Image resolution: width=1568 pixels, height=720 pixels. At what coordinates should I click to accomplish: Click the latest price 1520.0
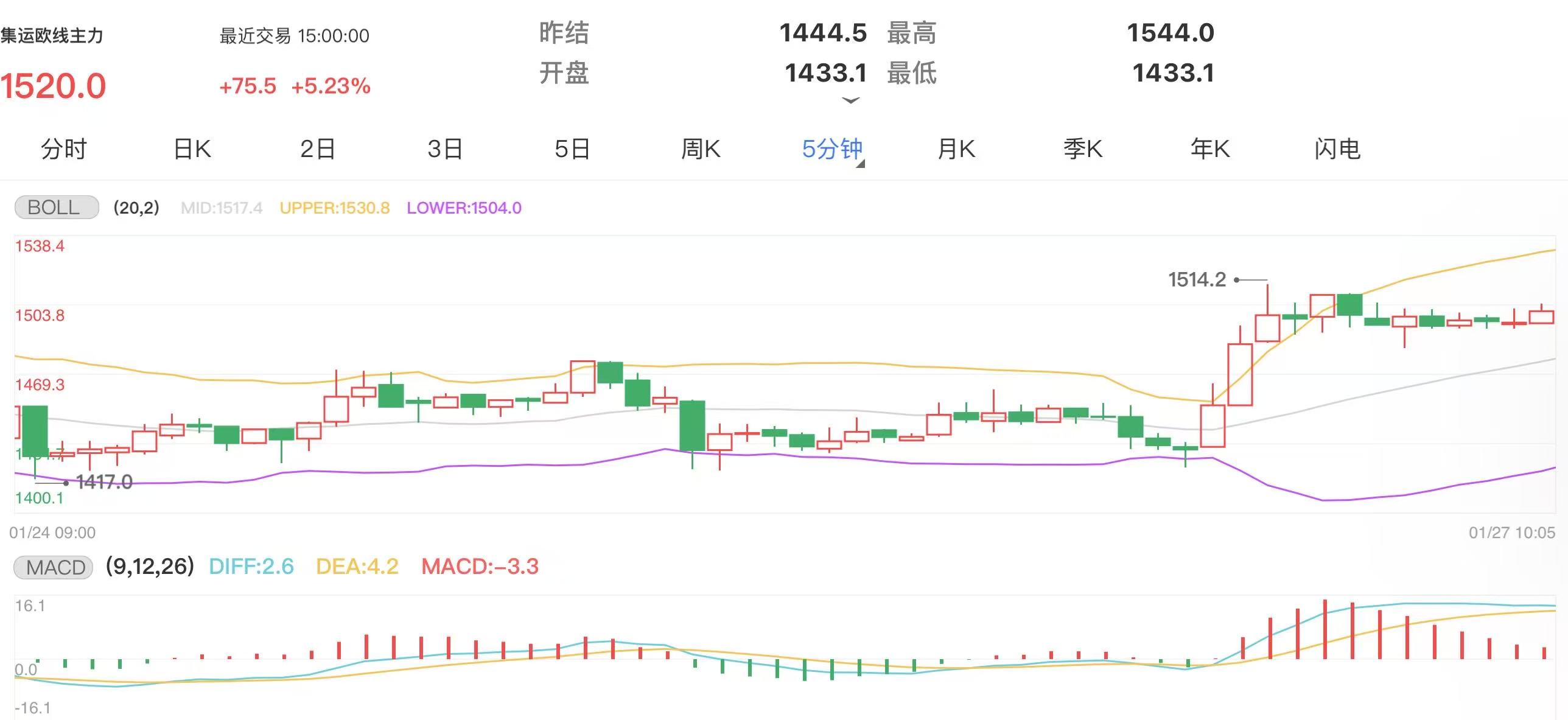point(53,86)
